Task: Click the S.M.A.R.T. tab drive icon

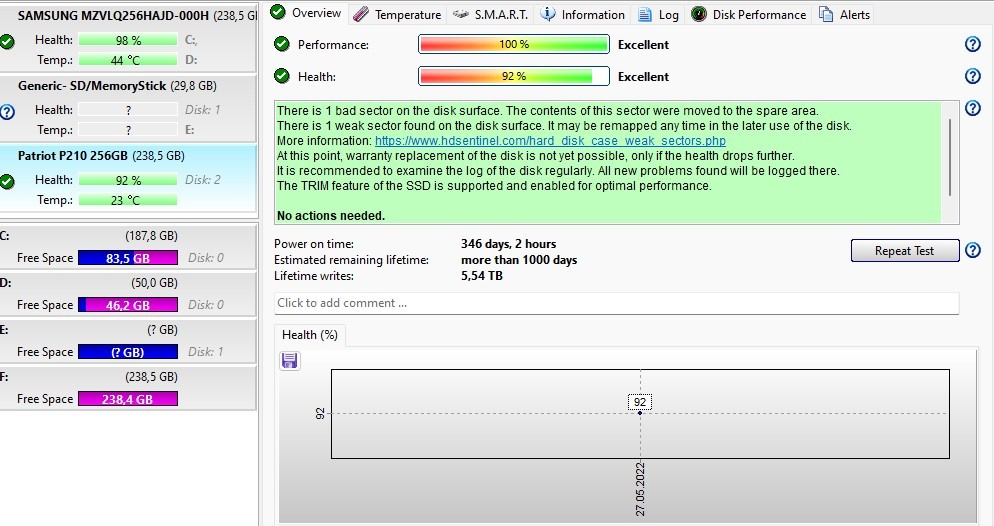Action: [461, 14]
